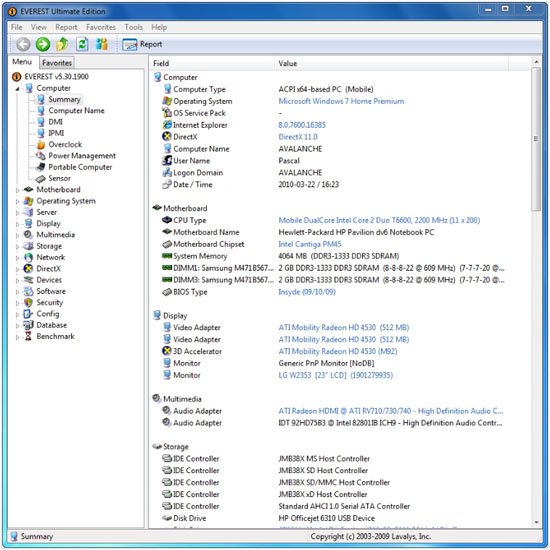Click the Benchmark hourglass icon

coord(28,336)
